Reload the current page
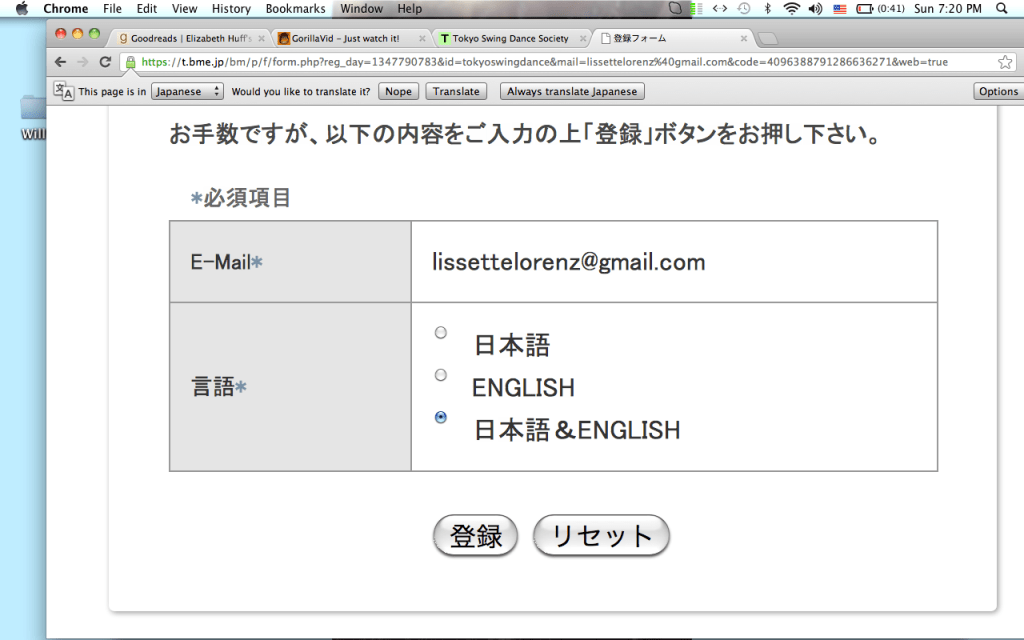 (105, 62)
